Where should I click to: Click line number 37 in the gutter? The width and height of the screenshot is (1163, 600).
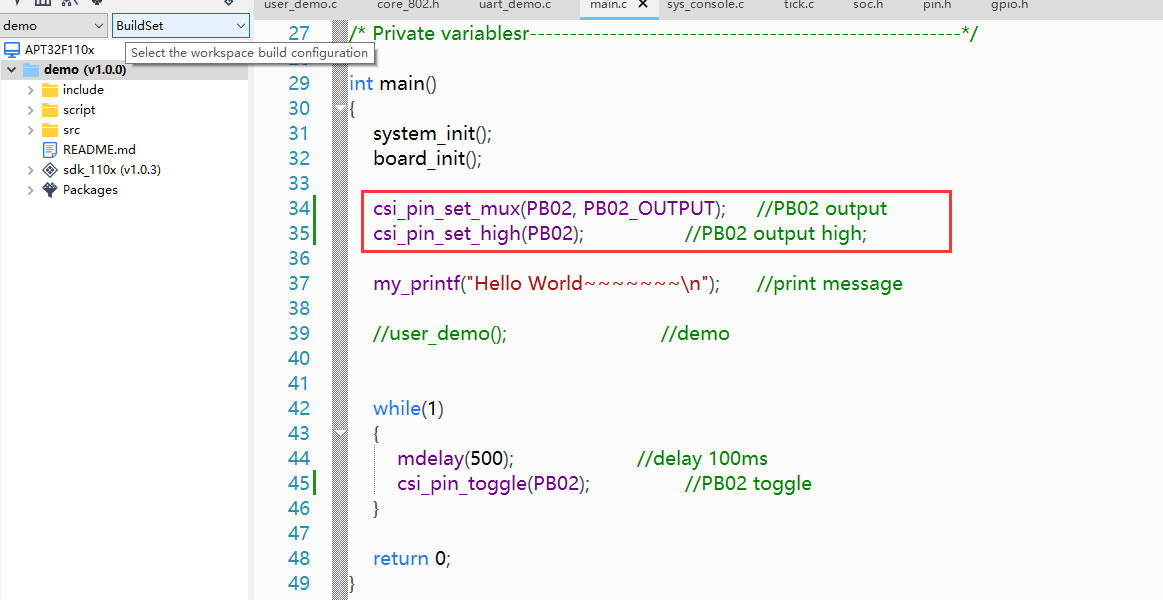[x=298, y=284]
